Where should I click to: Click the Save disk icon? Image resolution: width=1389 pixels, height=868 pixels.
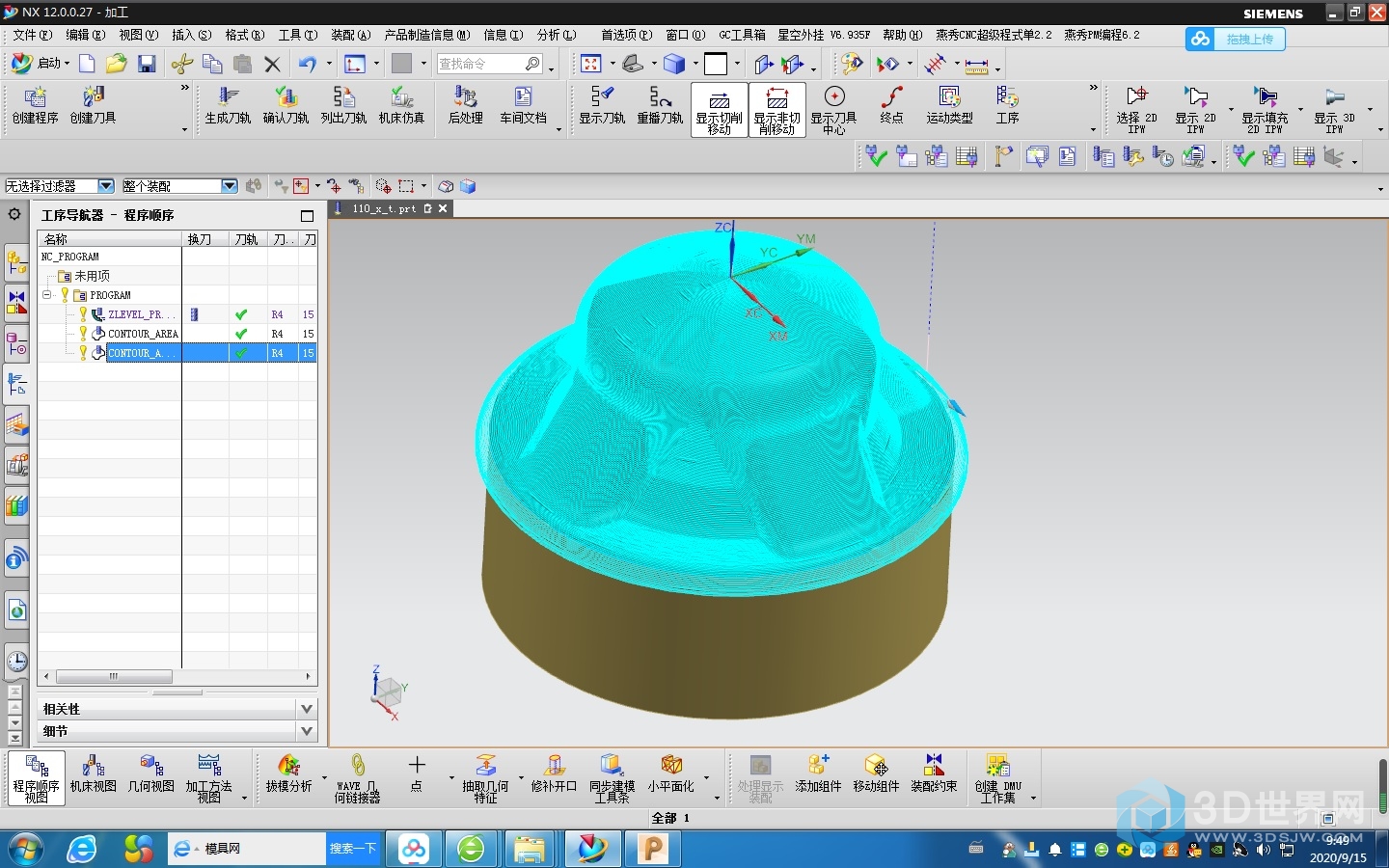(x=147, y=64)
